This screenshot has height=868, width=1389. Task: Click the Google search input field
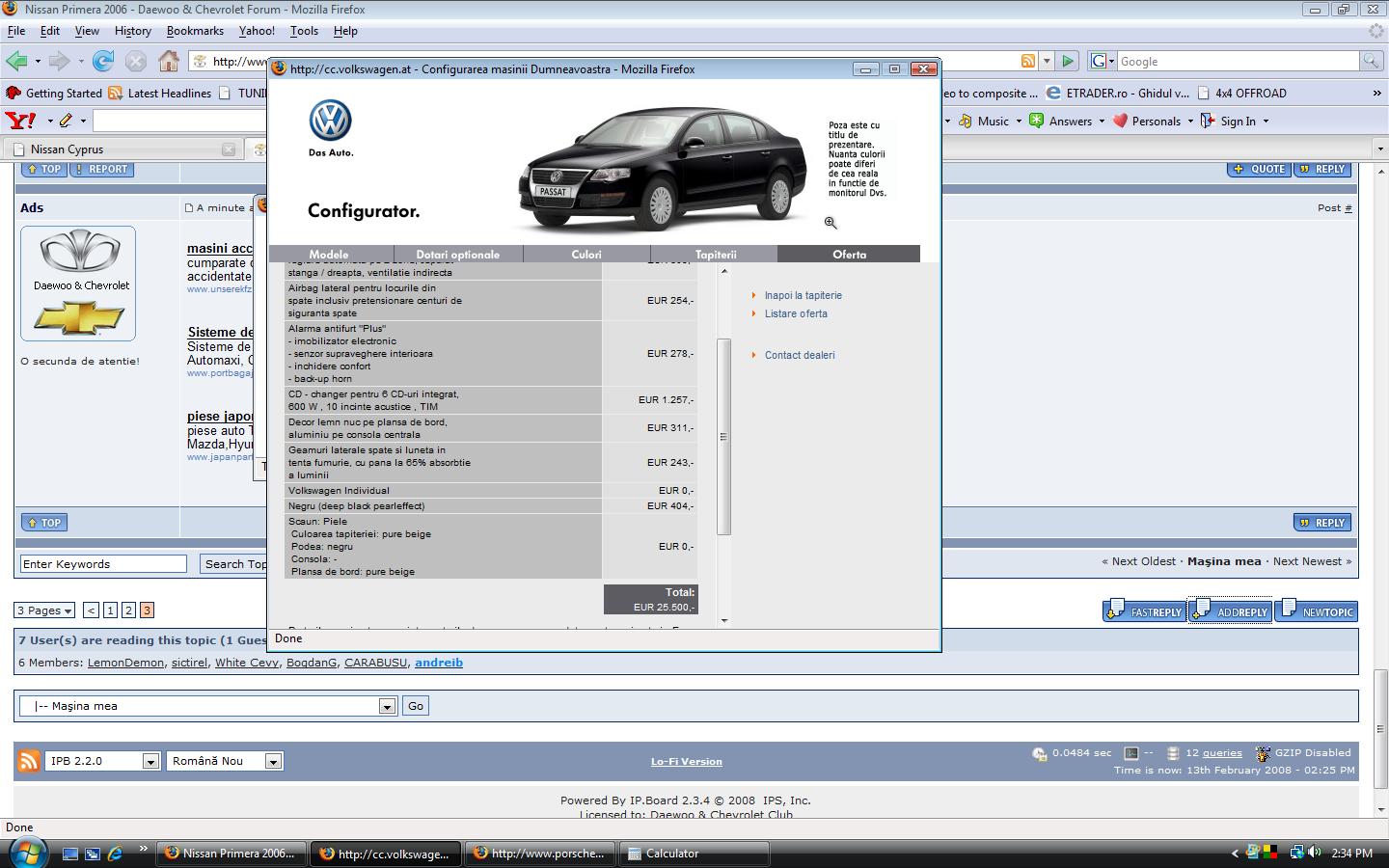pos(1239,61)
